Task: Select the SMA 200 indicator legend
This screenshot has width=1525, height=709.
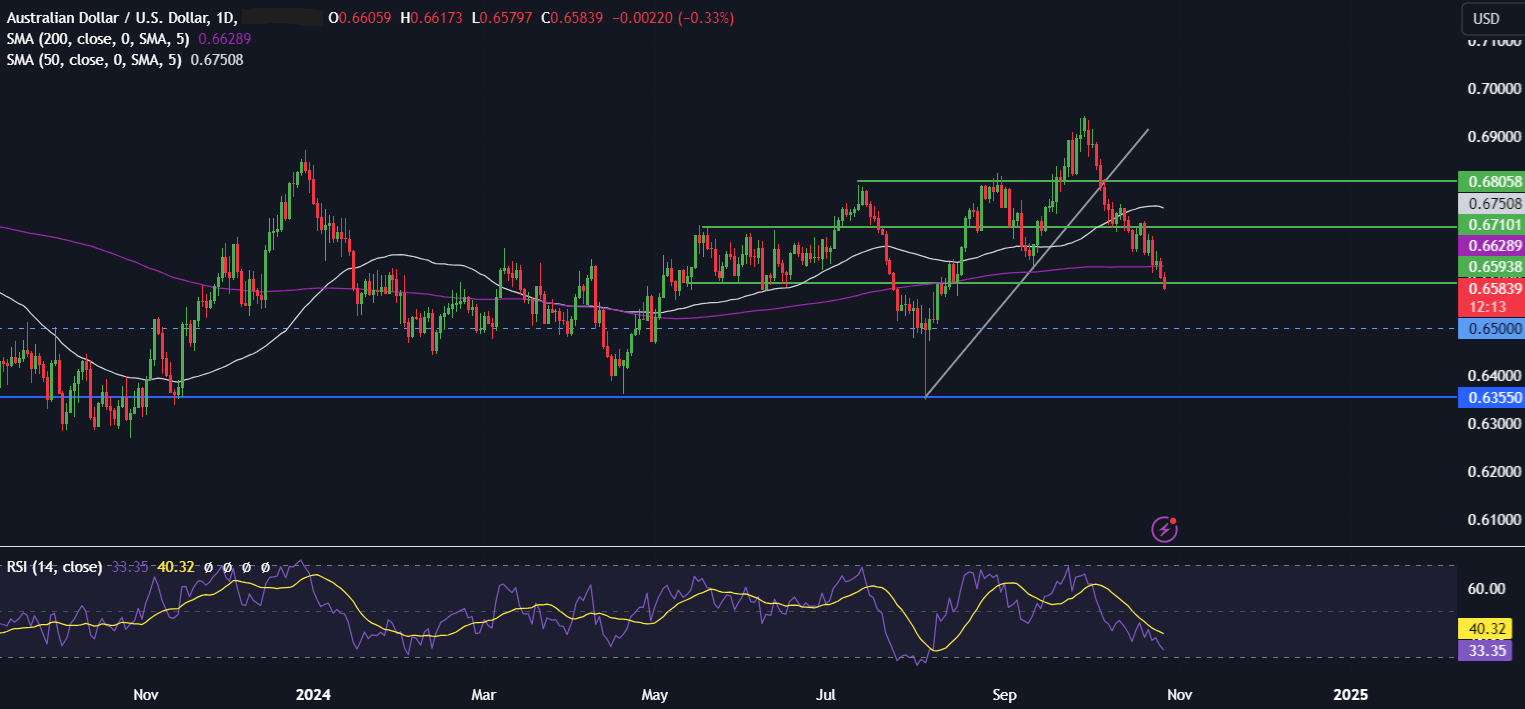Action: [x=99, y=39]
